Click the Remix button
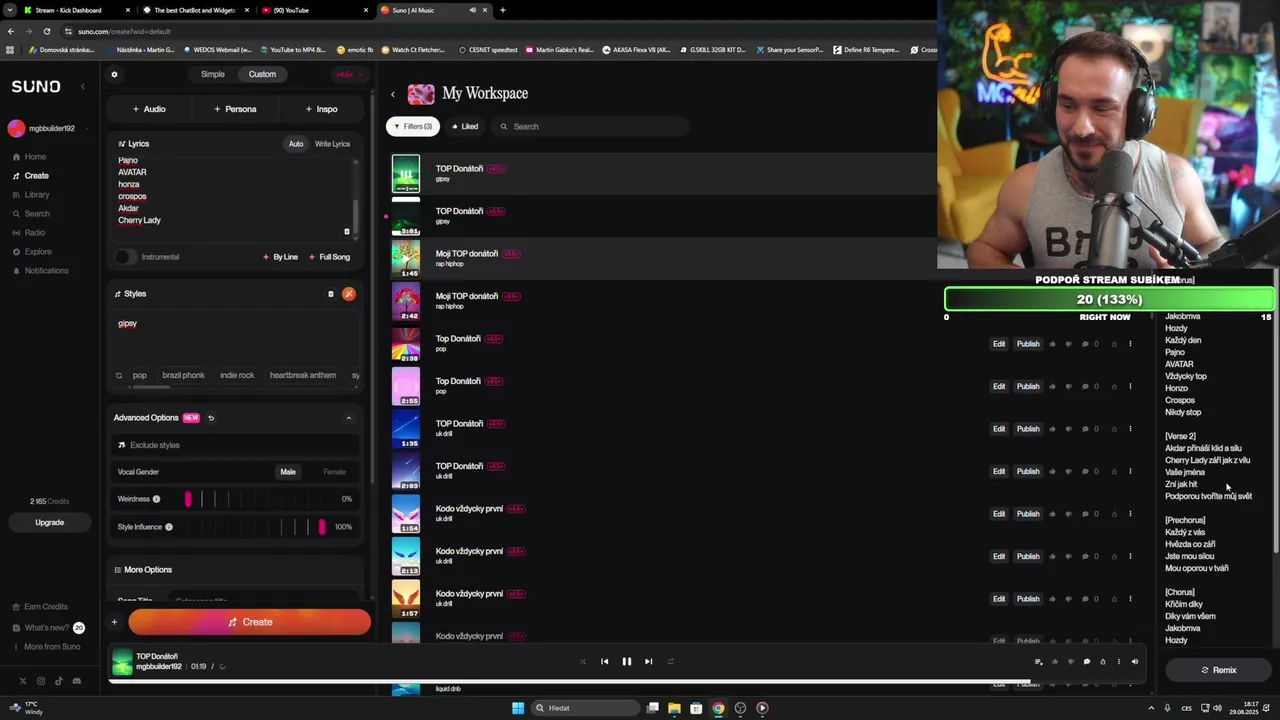Image resolution: width=1280 pixels, height=720 pixels. coord(1218,670)
